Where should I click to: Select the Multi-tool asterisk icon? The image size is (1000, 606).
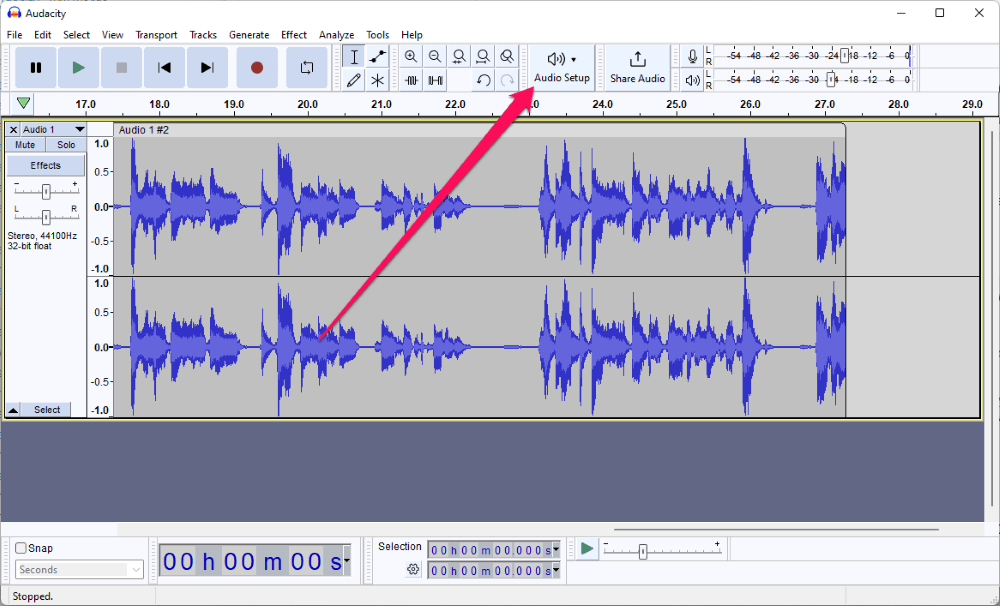(378, 80)
